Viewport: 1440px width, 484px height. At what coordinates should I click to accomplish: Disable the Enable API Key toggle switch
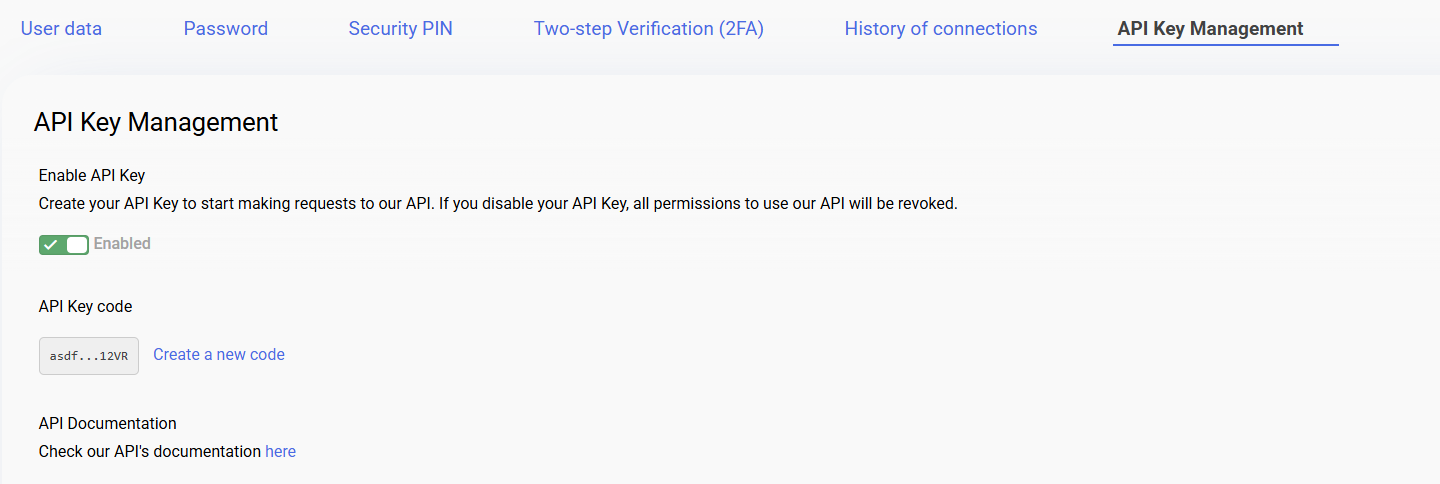point(64,244)
